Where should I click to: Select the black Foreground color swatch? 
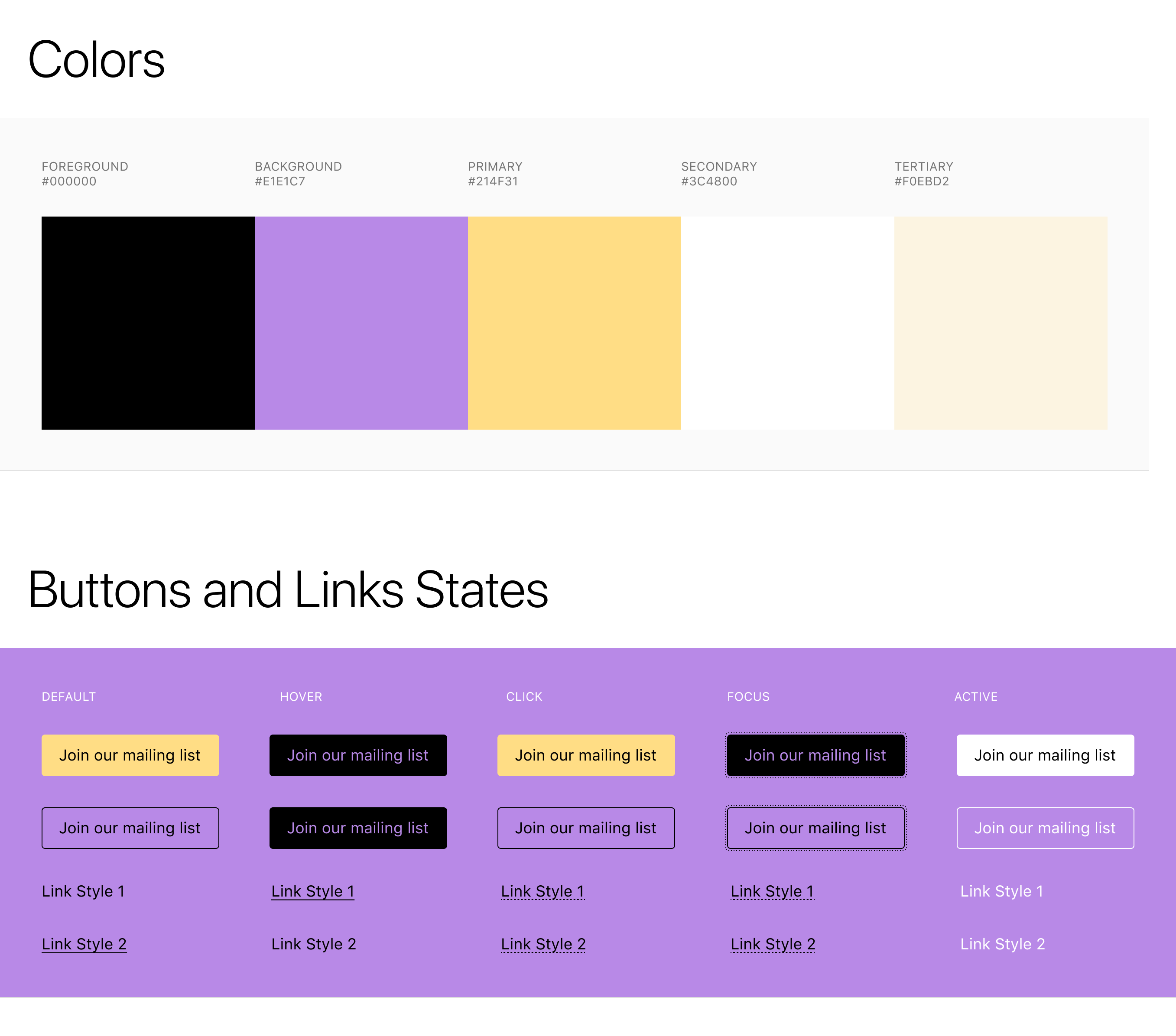click(147, 322)
